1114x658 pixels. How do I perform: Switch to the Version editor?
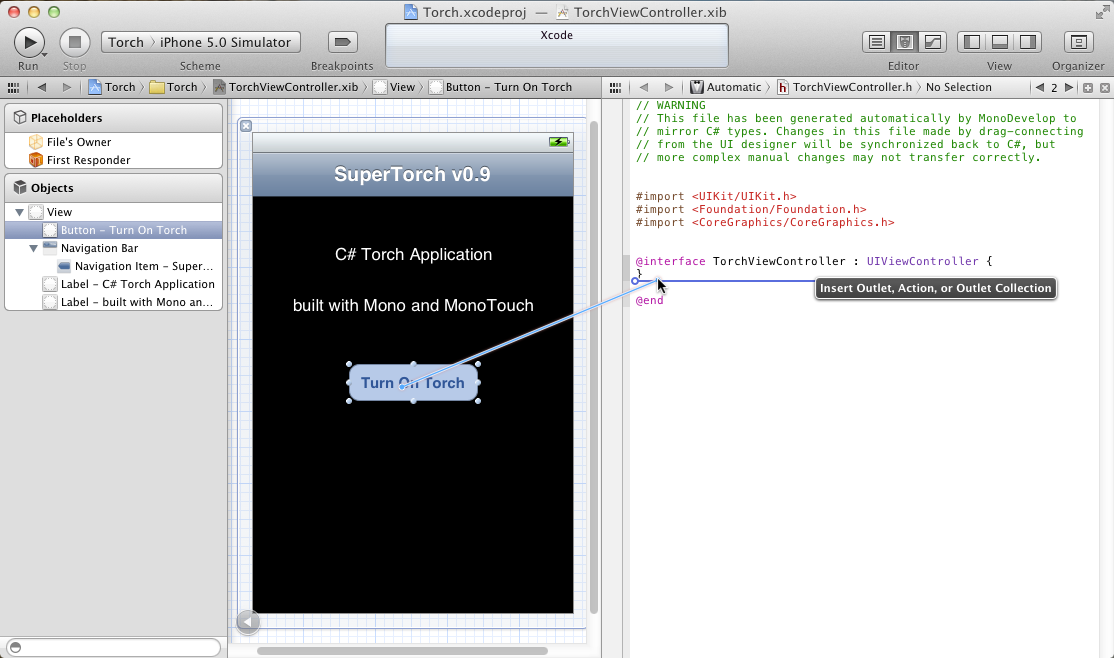coord(932,42)
